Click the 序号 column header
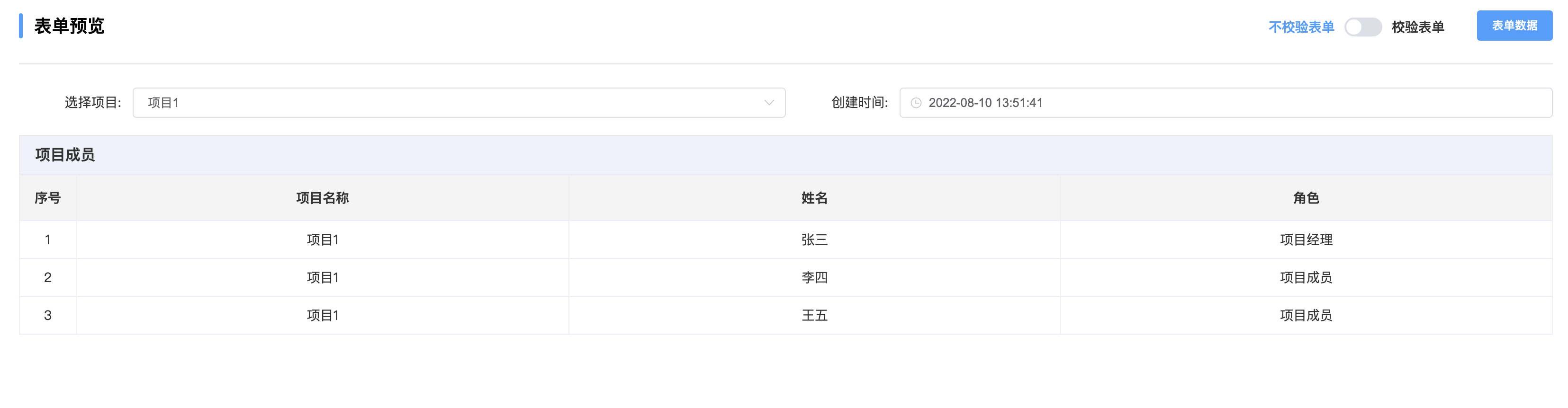 [x=47, y=198]
